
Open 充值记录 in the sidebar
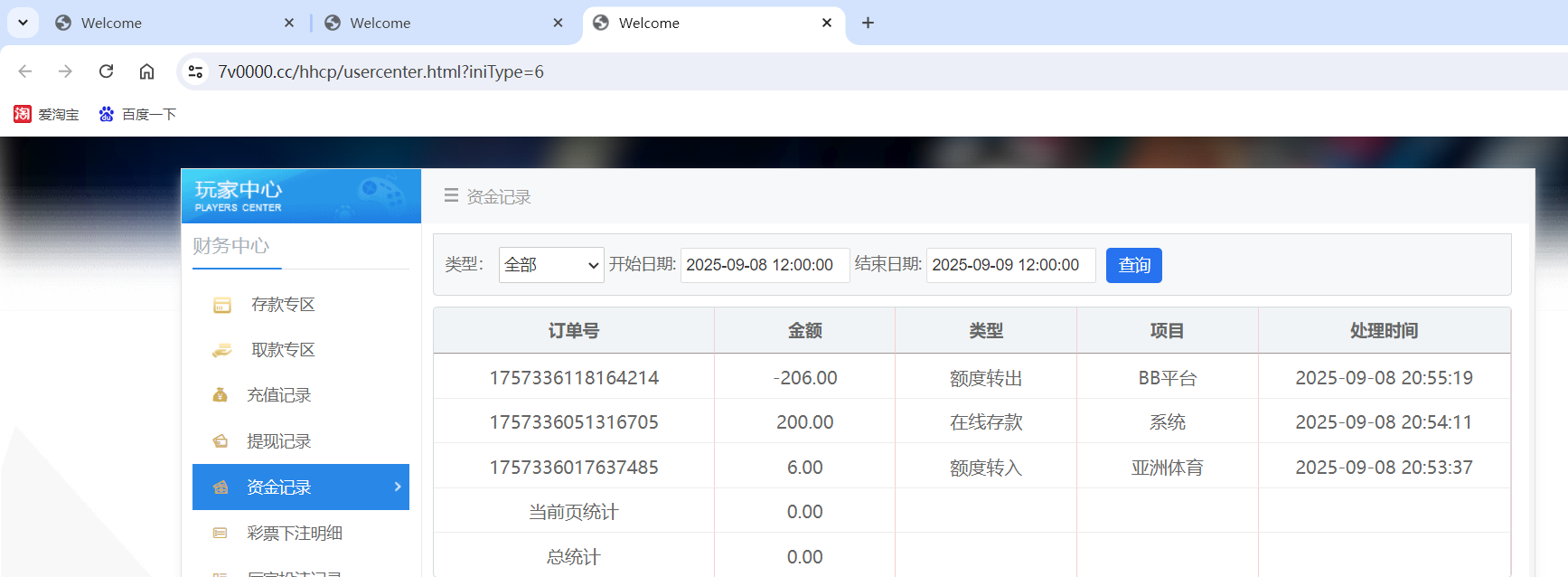click(278, 395)
